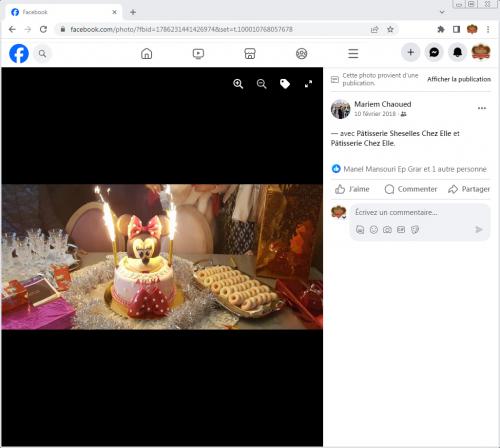Image resolution: width=500 pixels, height=448 pixels.
Task: Click the audience friends icon
Action: [403, 114]
